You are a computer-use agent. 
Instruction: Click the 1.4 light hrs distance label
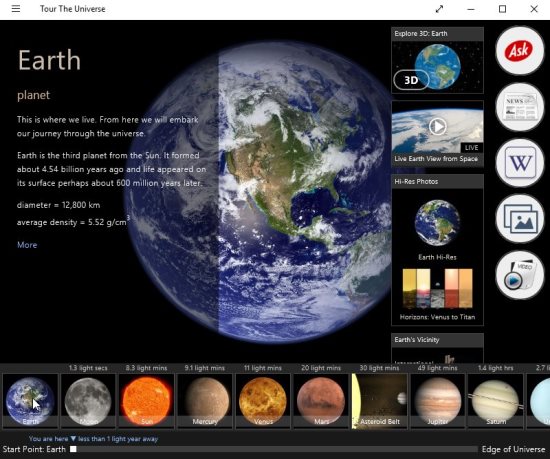click(496, 368)
